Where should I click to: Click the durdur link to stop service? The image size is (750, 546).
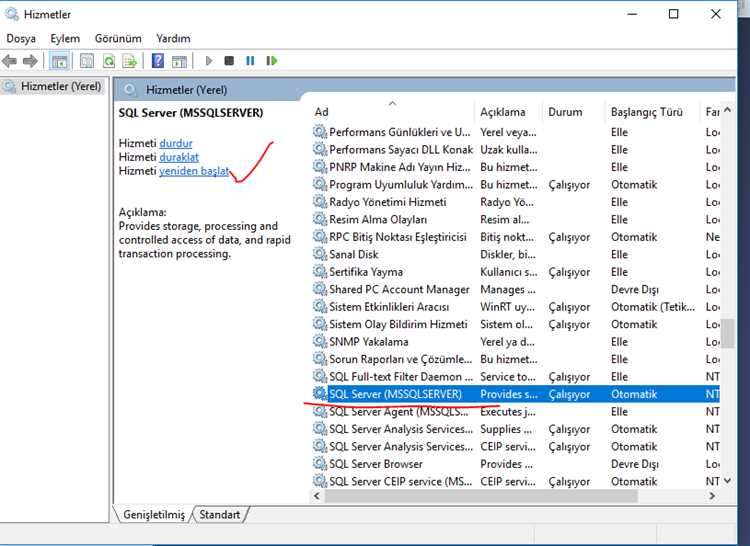[x=176, y=143]
